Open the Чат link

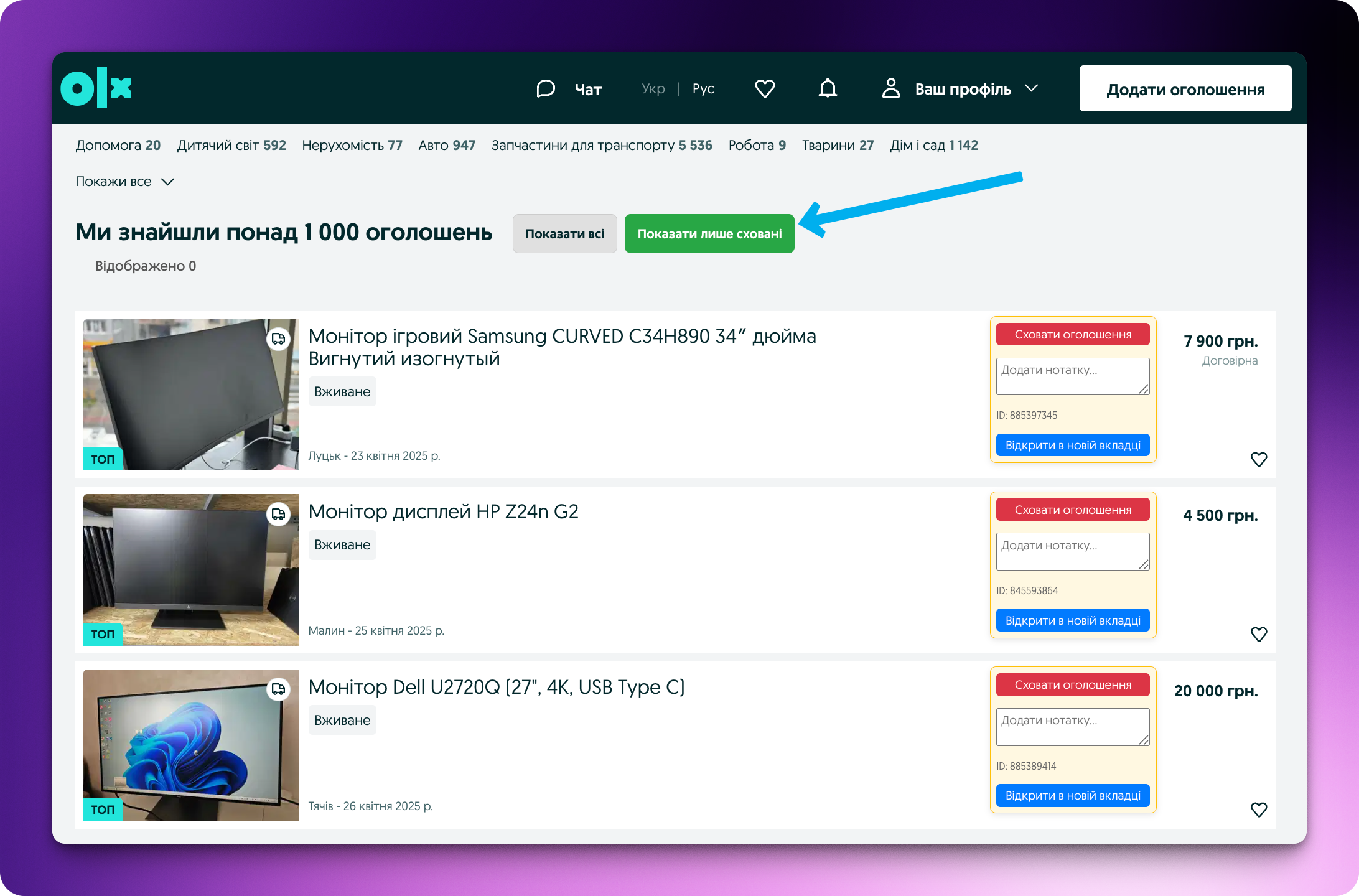click(x=588, y=90)
